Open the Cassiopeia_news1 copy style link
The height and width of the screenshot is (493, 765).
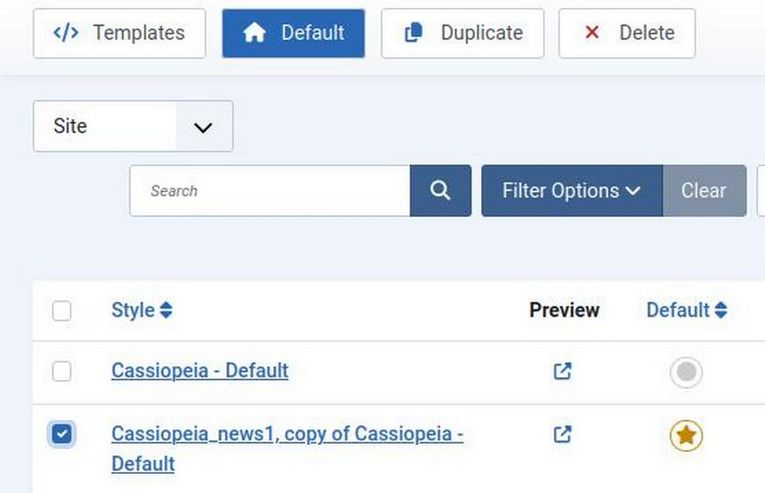tap(287, 434)
